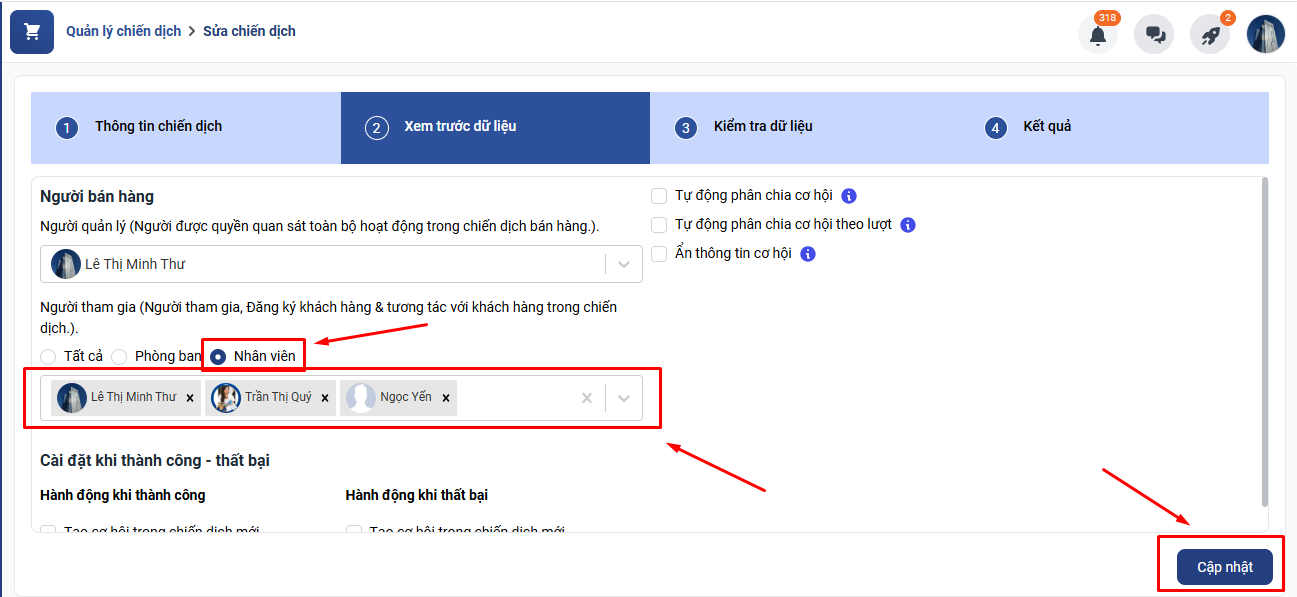Expand the participants employee dropdown arrow
Screen dimensions: 1297x597
coord(624,398)
